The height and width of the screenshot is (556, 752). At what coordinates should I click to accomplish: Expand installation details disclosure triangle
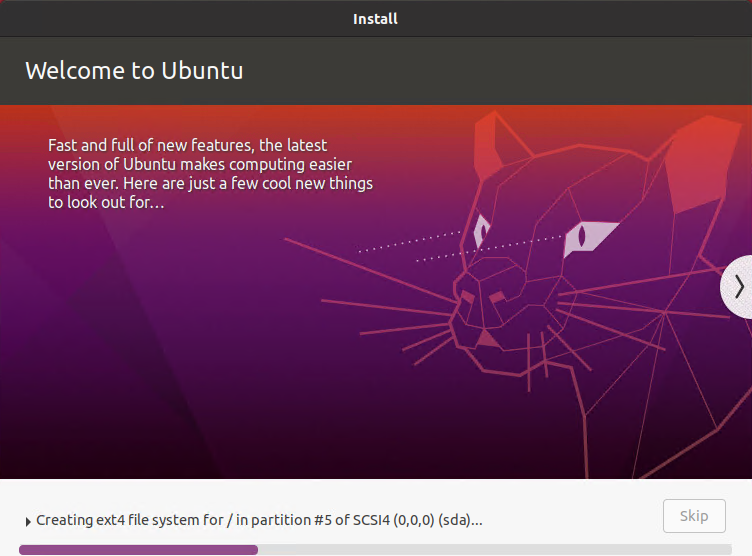click(x=28, y=521)
